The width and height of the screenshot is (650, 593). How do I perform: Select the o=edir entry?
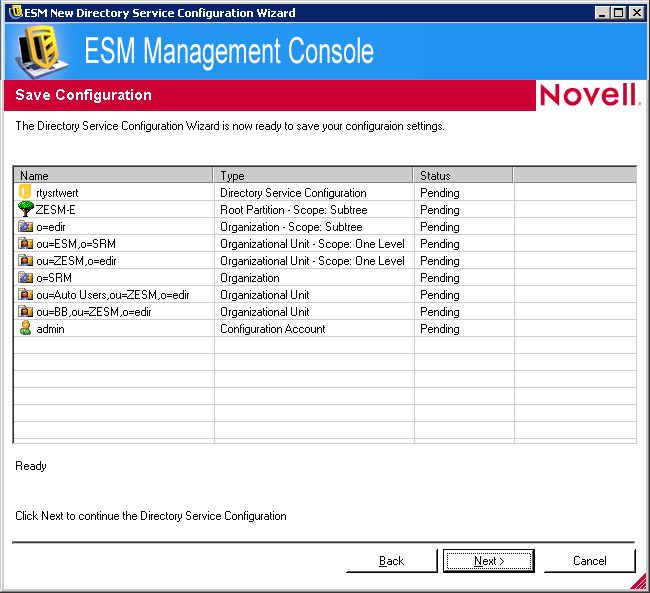(51, 227)
